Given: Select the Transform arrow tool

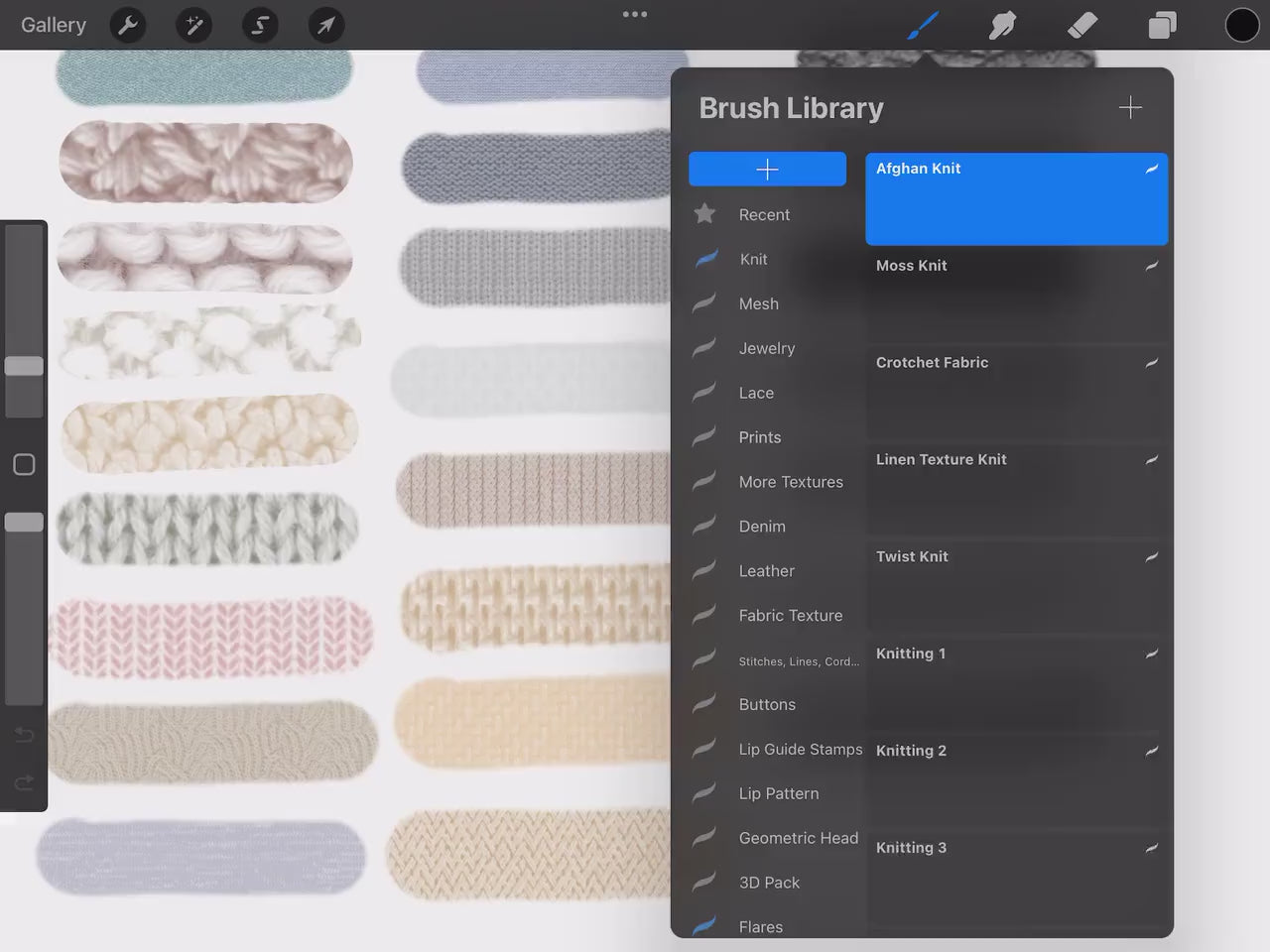Looking at the screenshot, I should [325, 25].
